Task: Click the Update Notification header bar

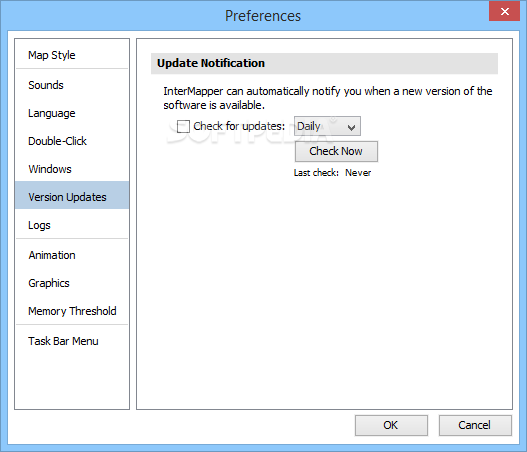Action: [324, 63]
